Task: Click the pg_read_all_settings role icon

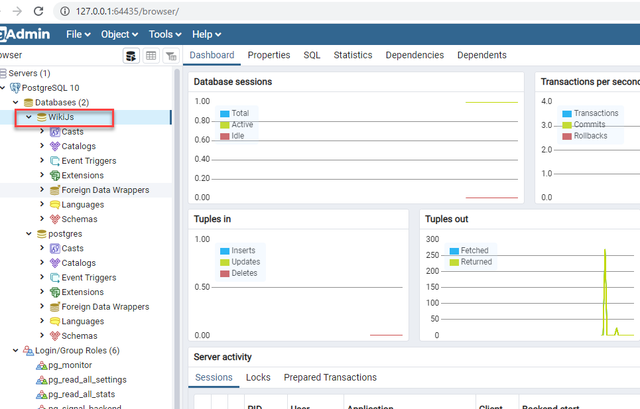Action: click(x=42, y=380)
